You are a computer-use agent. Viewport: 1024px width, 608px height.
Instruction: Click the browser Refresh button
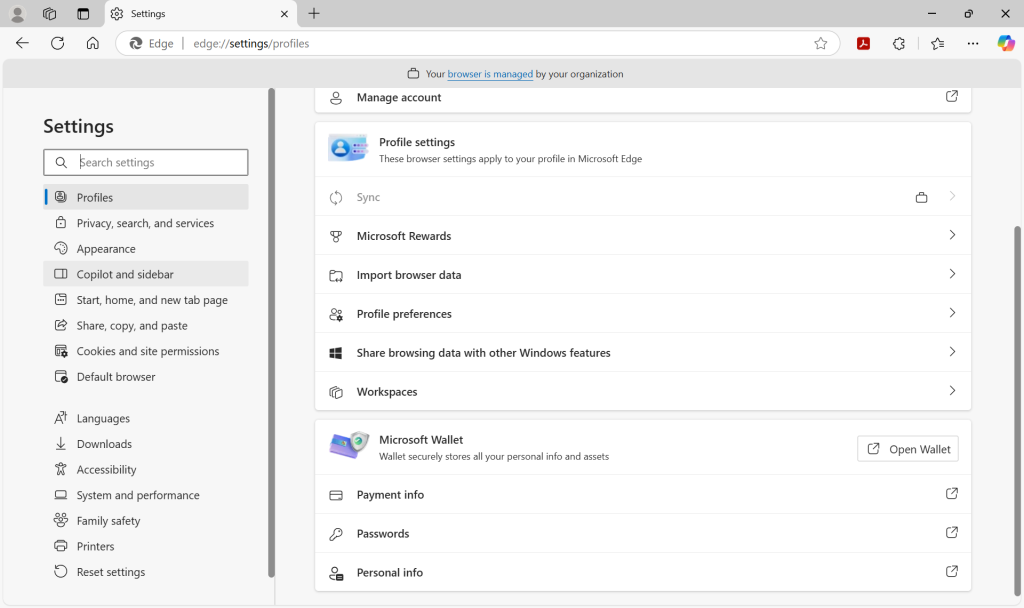pos(57,43)
